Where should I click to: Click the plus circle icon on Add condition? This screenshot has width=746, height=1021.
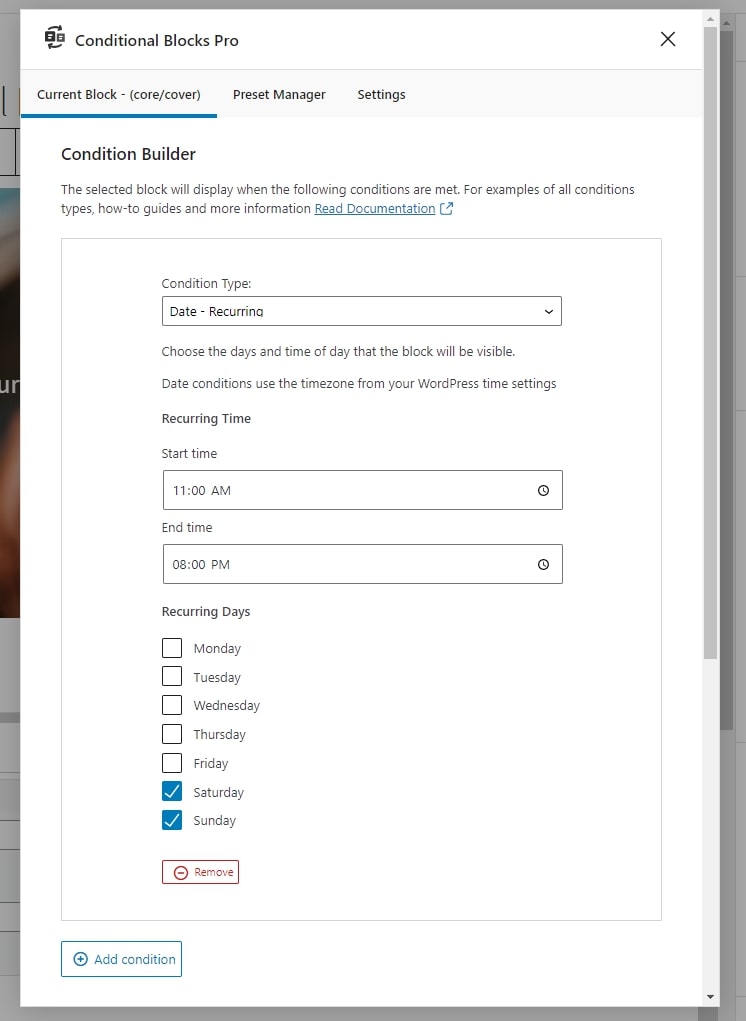pos(81,959)
